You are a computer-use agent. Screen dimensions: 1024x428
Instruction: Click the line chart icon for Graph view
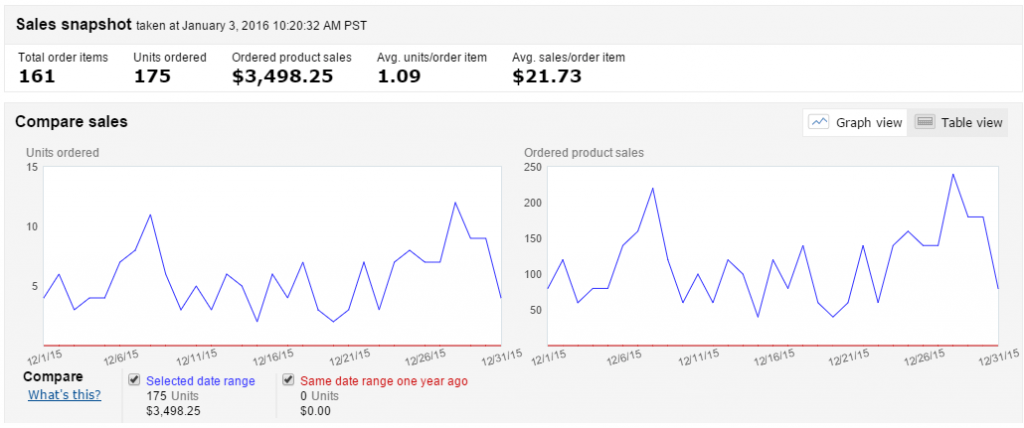[x=820, y=123]
